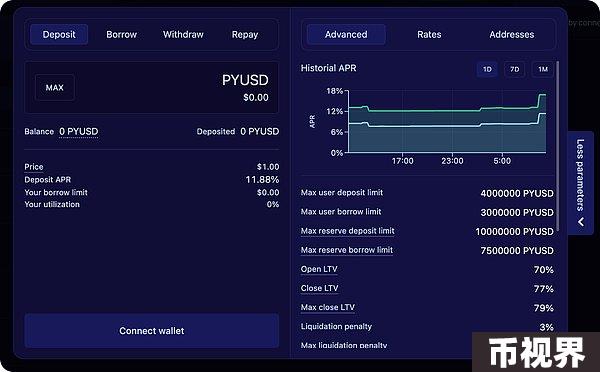Select the Advanced parameters tab

pyautogui.click(x=346, y=34)
